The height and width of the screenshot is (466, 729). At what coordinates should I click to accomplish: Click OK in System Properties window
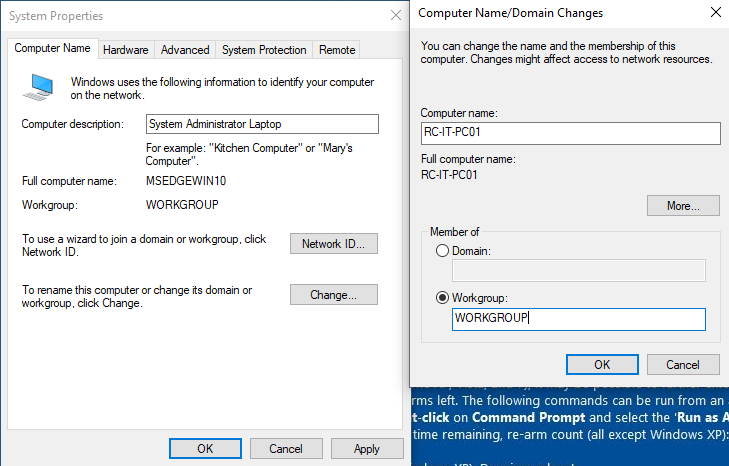(x=205, y=449)
